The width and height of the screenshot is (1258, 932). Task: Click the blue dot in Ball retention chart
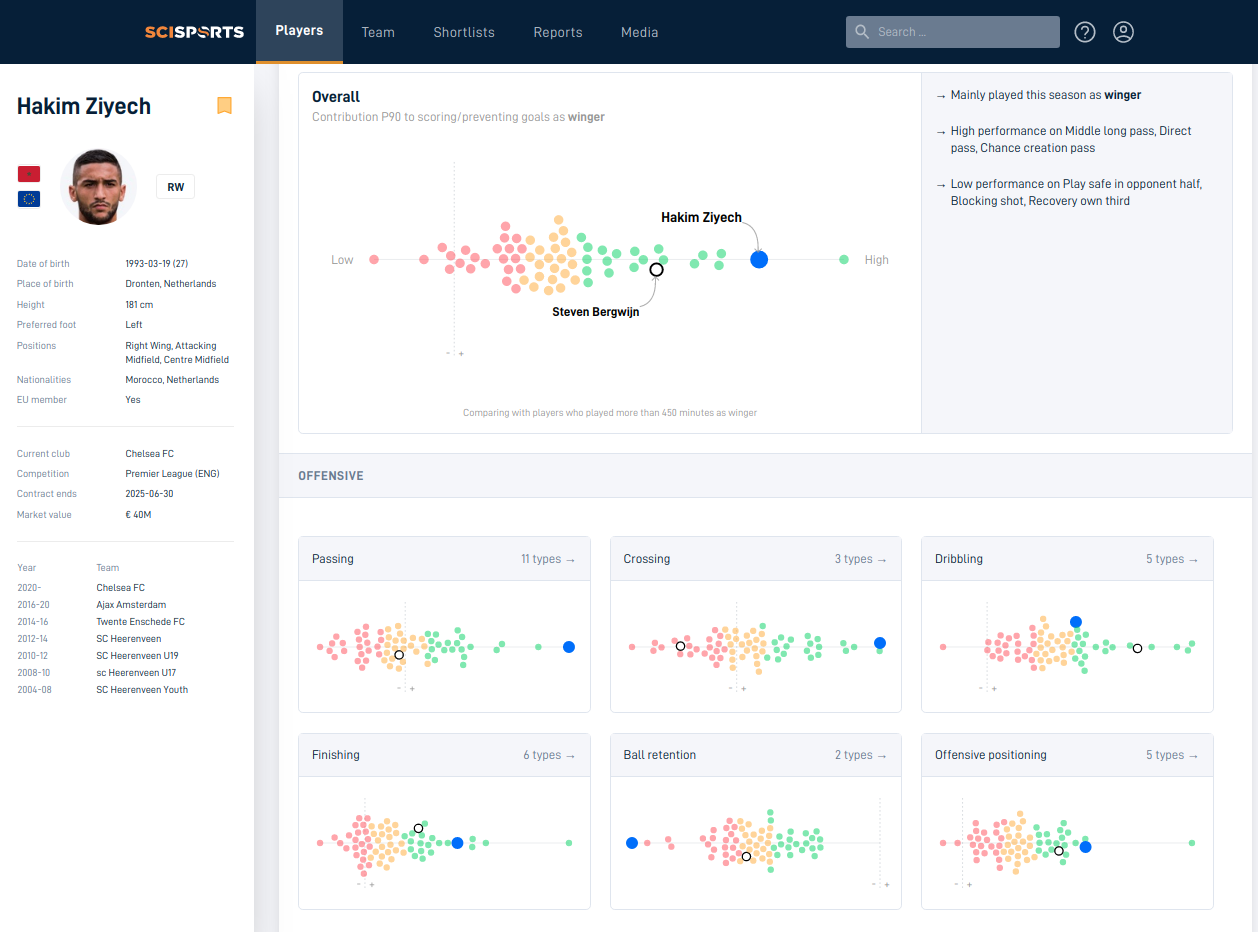pyautogui.click(x=632, y=843)
